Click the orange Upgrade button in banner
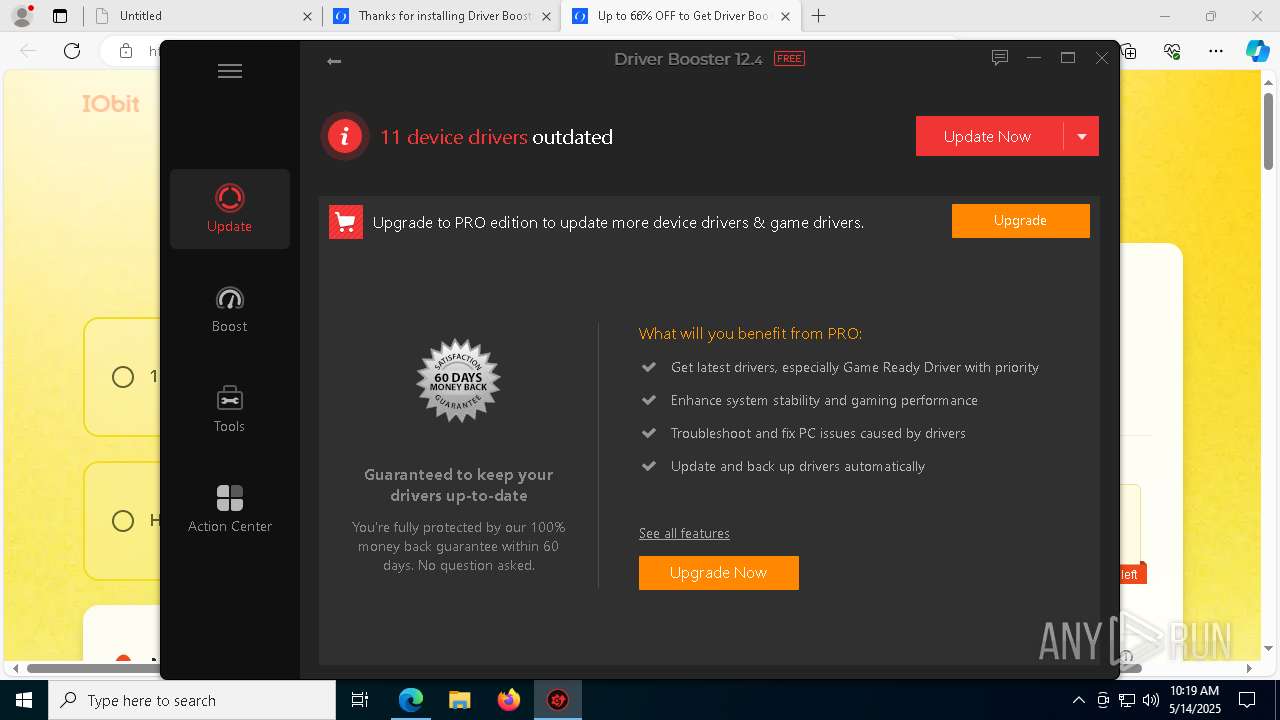This screenshot has width=1280, height=720. [1020, 221]
